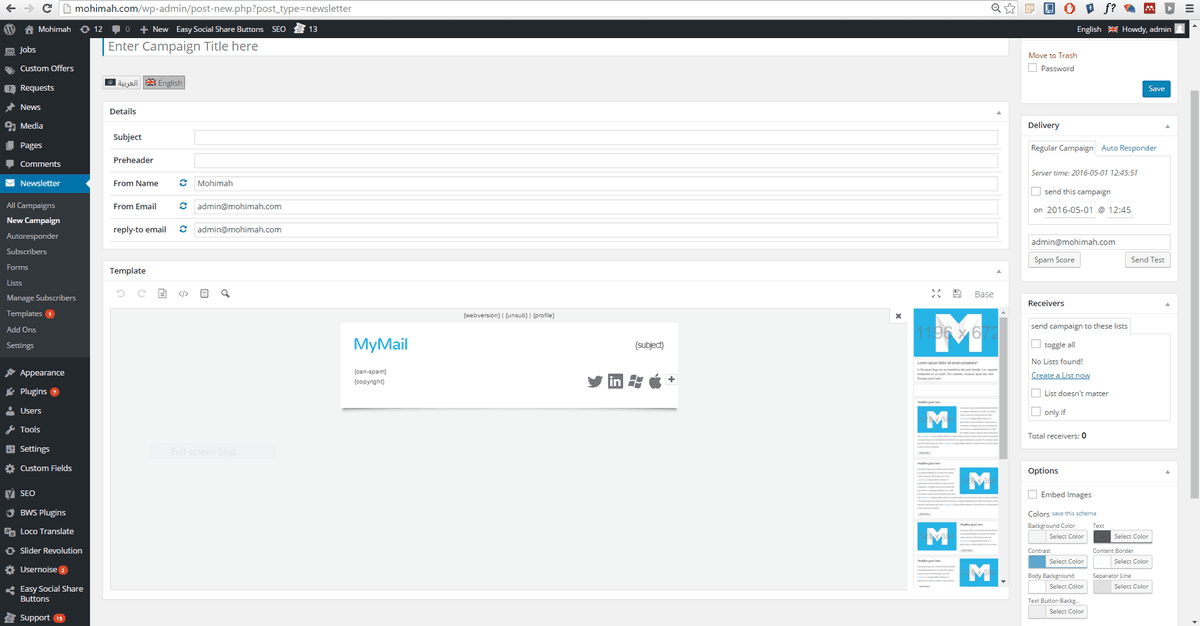
Task: Check the only if checkbox
Action: (x=1036, y=411)
